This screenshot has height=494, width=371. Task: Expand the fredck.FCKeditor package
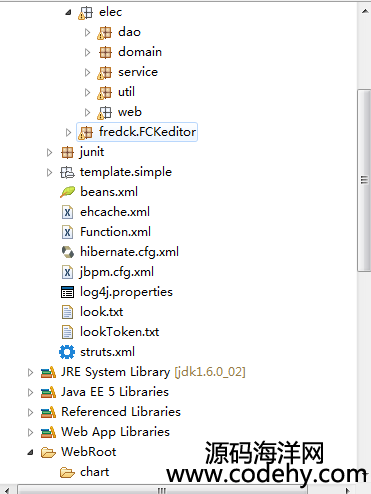(x=68, y=132)
